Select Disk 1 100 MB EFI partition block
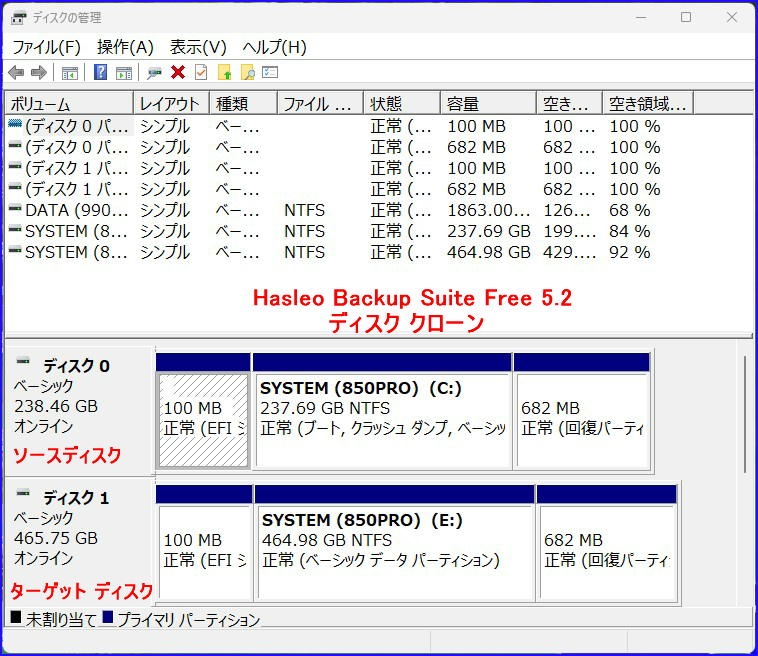This screenshot has height=656, width=758. coord(204,543)
